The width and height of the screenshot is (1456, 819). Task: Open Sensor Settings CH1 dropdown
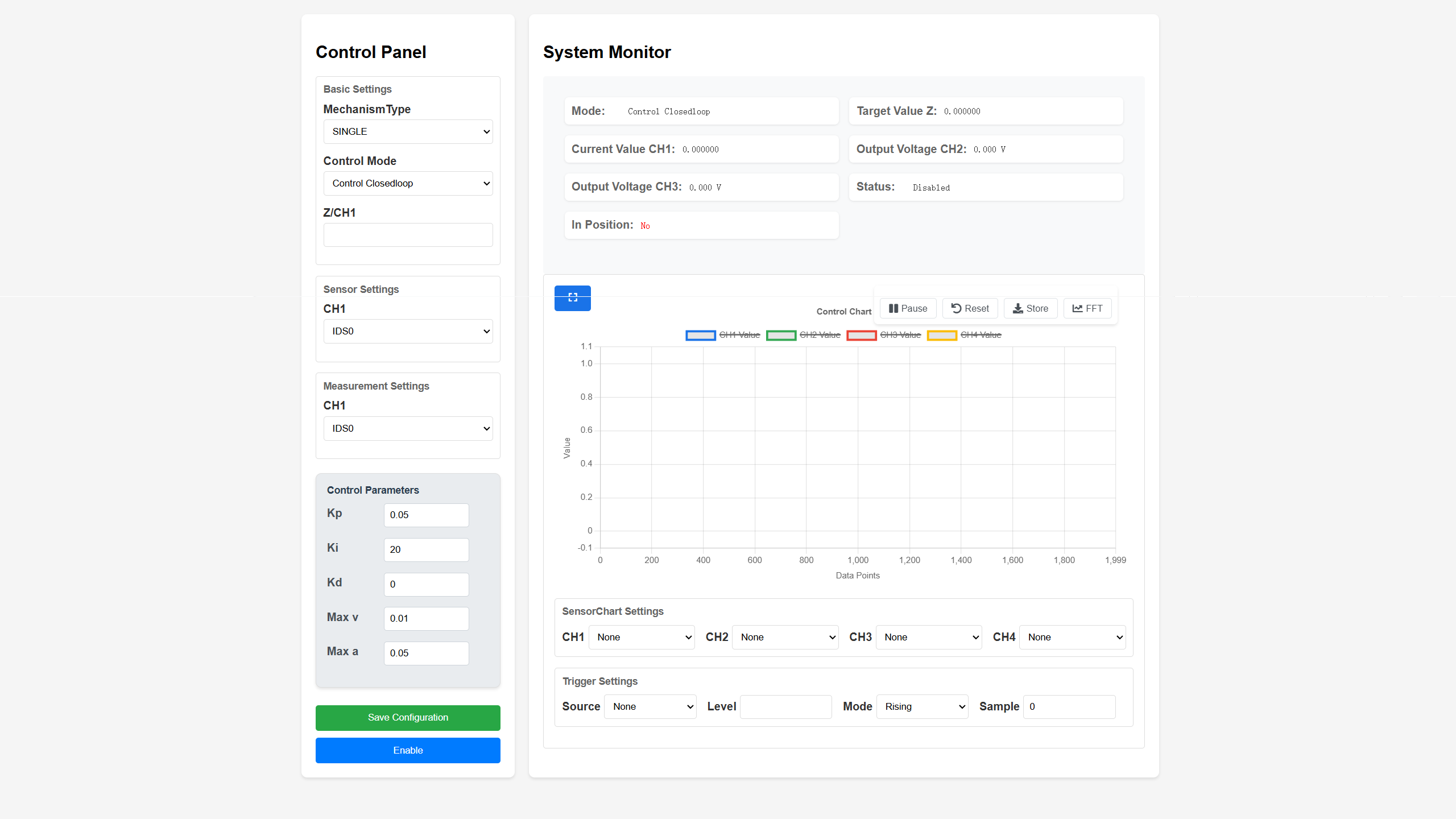(408, 331)
